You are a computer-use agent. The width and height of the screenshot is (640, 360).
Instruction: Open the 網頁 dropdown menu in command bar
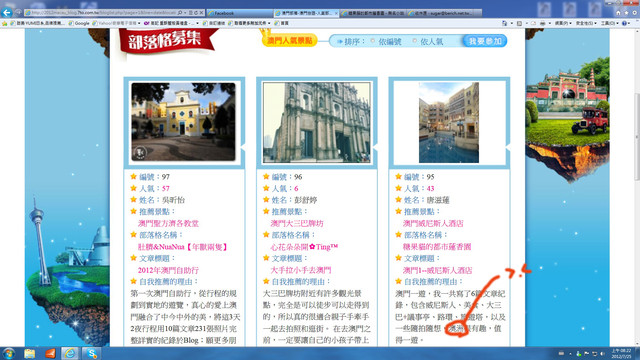coord(563,23)
